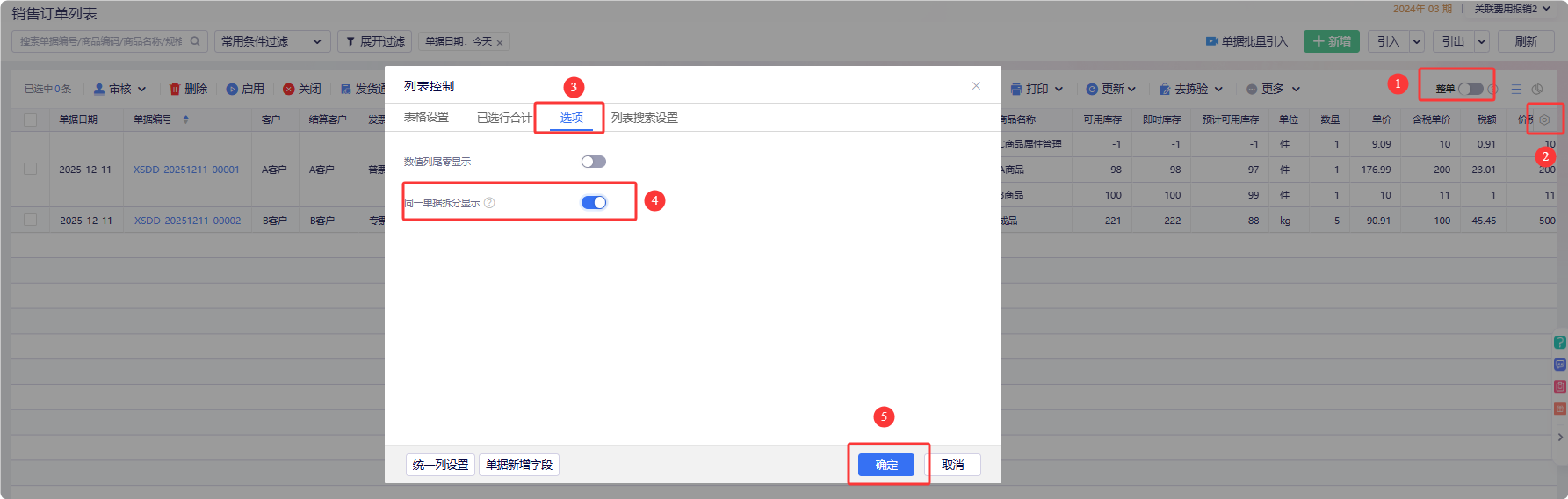The width and height of the screenshot is (1568, 499).
Task: Open the 引入 dropdown arrow
Action: point(1416,41)
